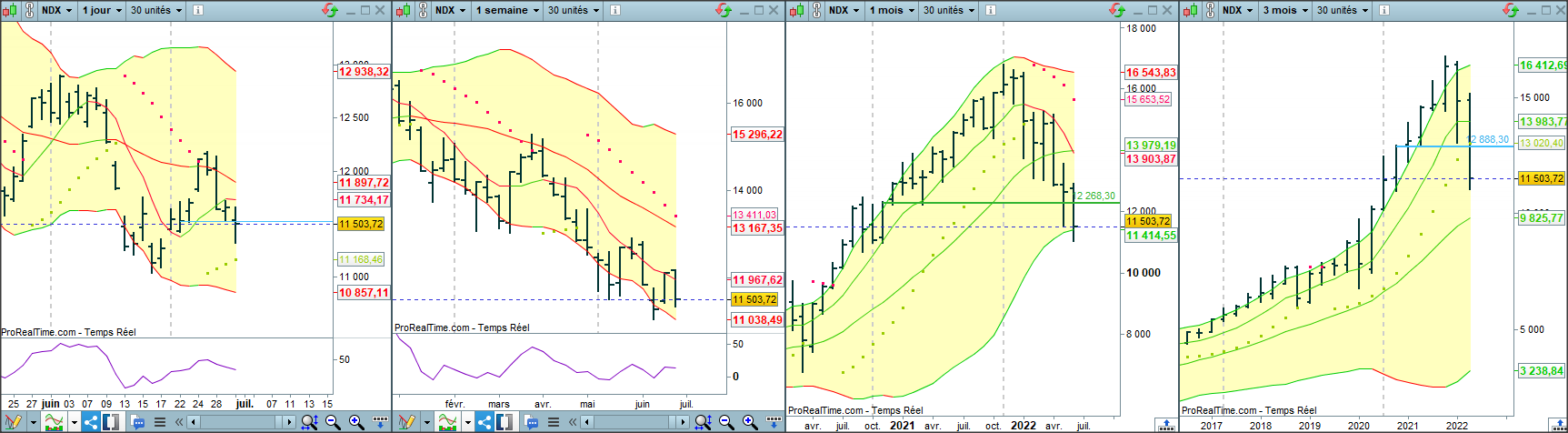The image size is (1568, 433).
Task: Open indicators icon in daily chart toolbar
Action: tap(54, 422)
